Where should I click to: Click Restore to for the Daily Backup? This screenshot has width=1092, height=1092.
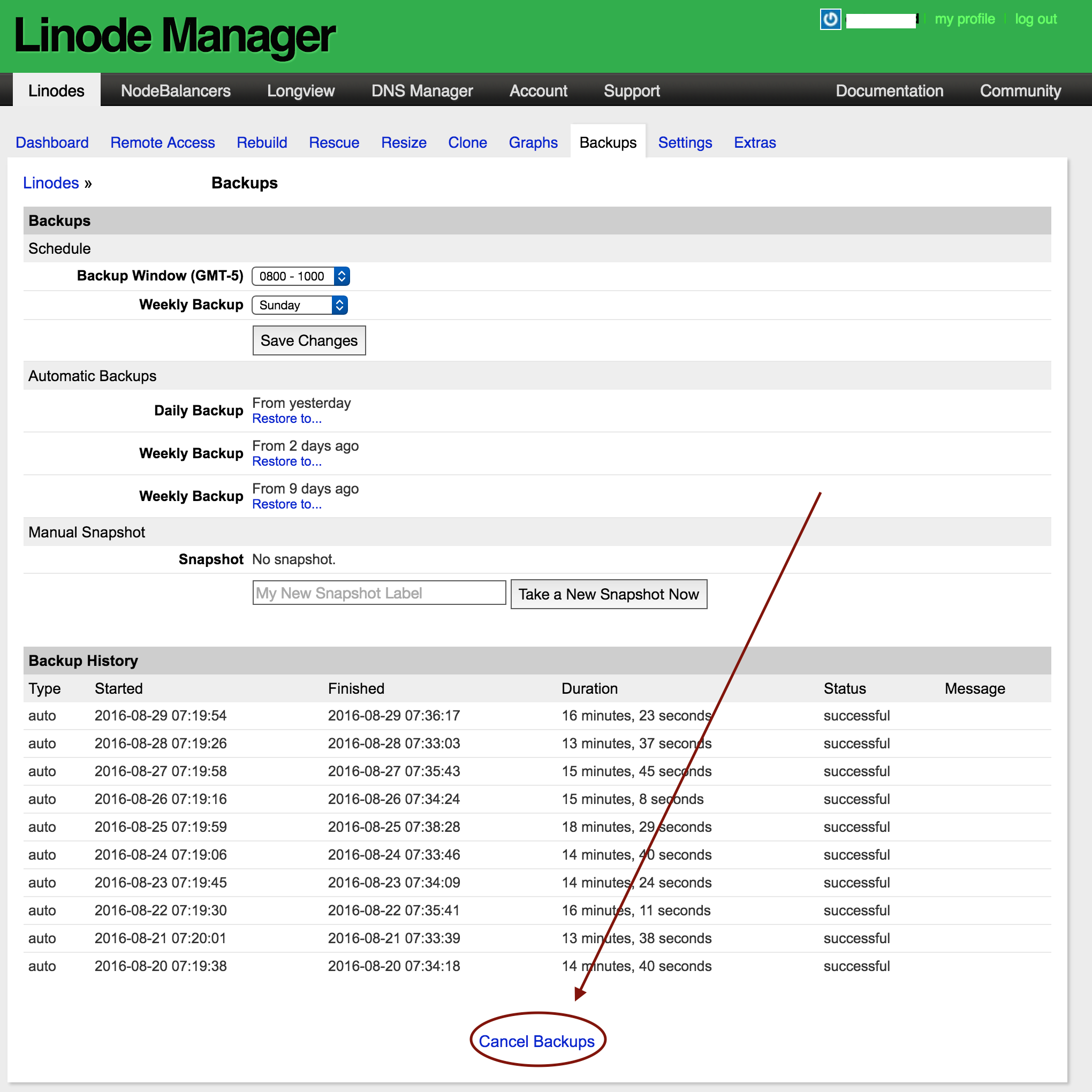[286, 419]
